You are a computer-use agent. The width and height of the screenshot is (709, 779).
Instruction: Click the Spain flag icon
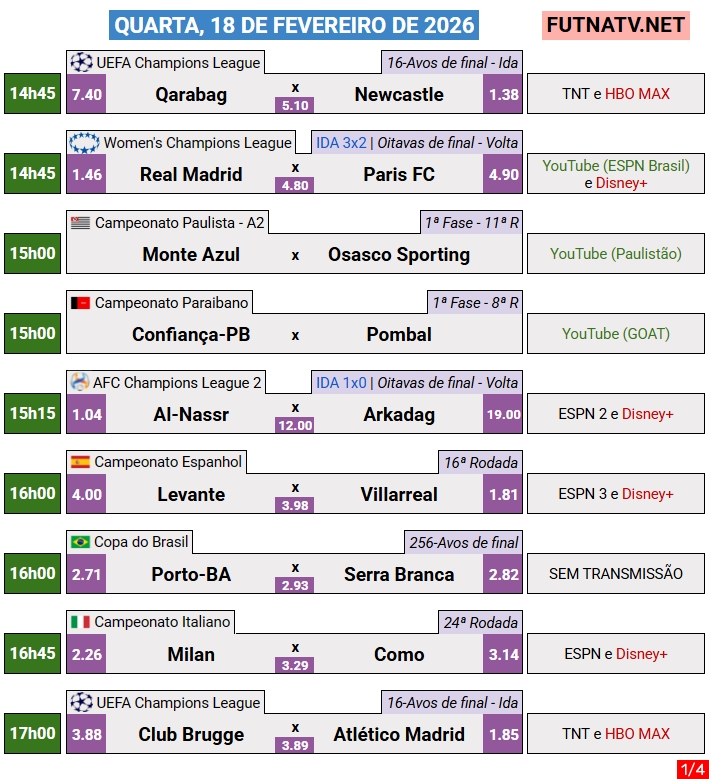[x=80, y=462]
